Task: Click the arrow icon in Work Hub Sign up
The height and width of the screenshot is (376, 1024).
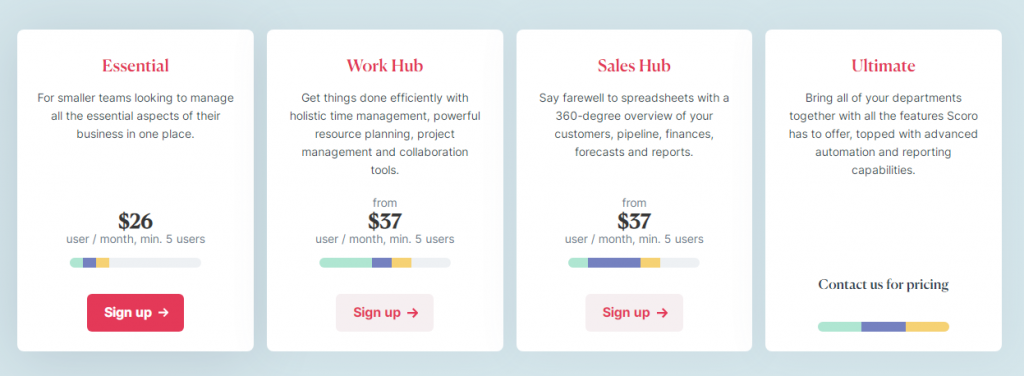Action: pos(413,313)
